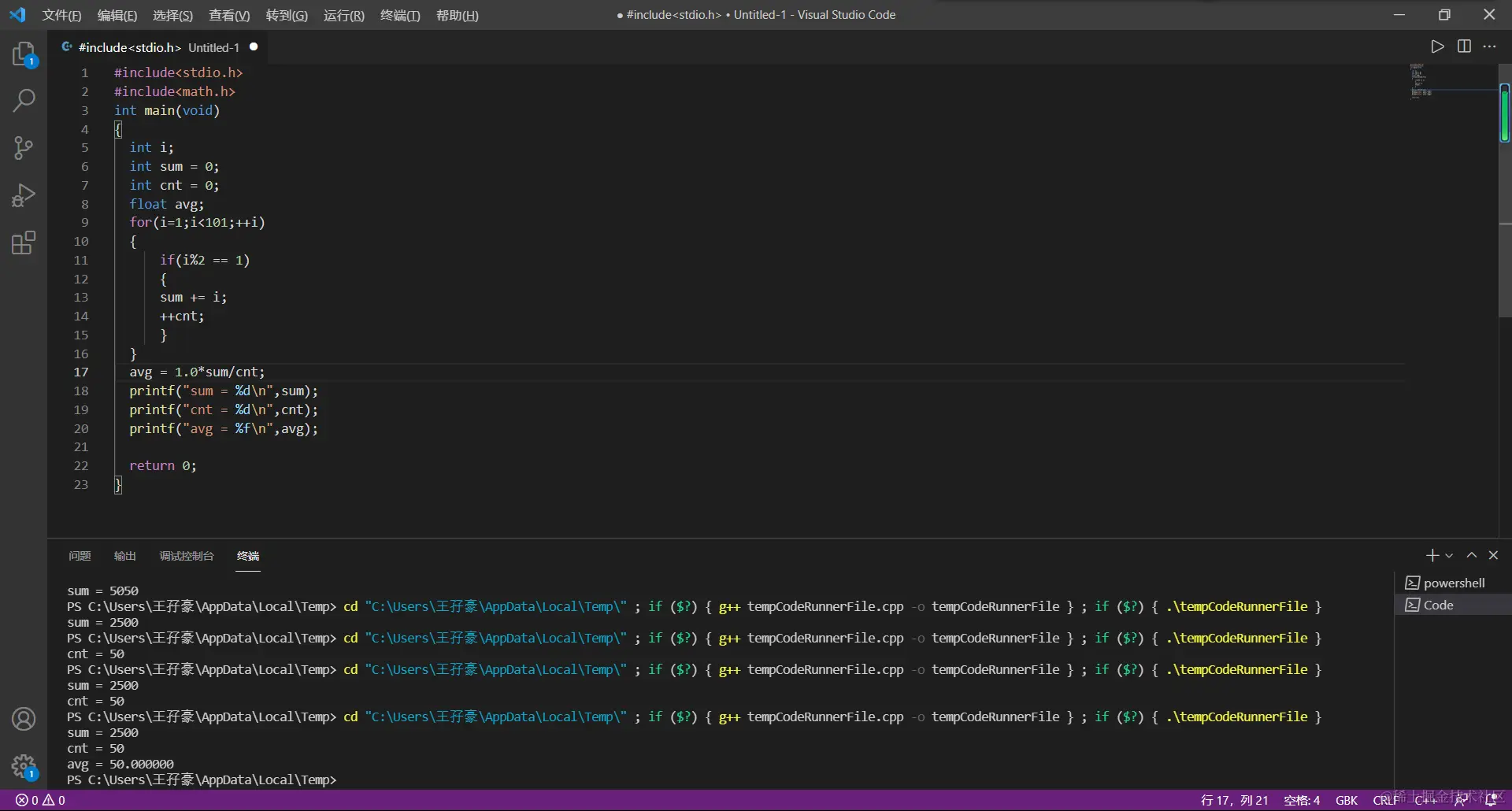This screenshot has height=811, width=1512.
Task: Click the editor vertical scrollbar
Action: click(1504, 236)
